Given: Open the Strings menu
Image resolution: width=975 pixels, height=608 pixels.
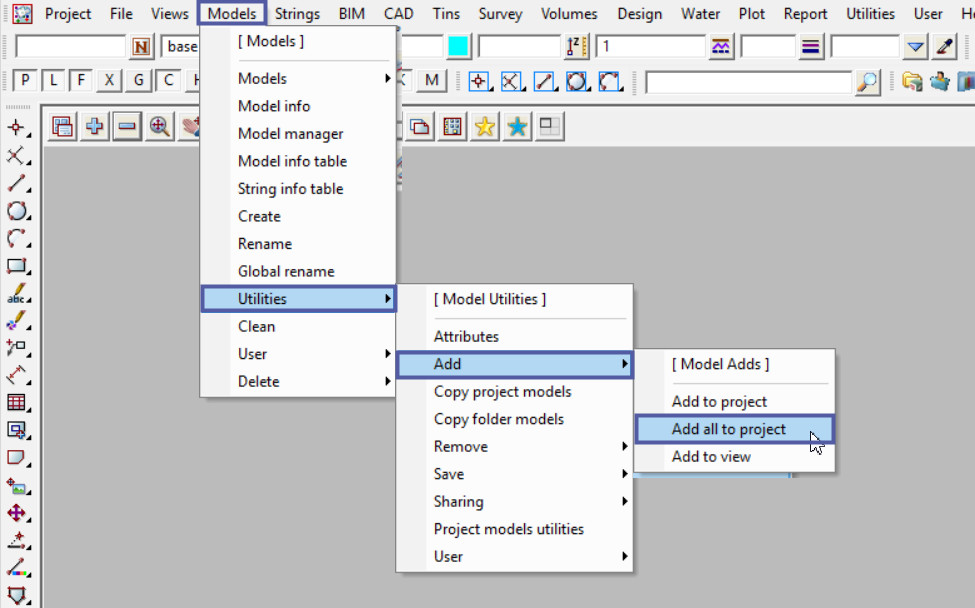Looking at the screenshot, I should click(297, 14).
